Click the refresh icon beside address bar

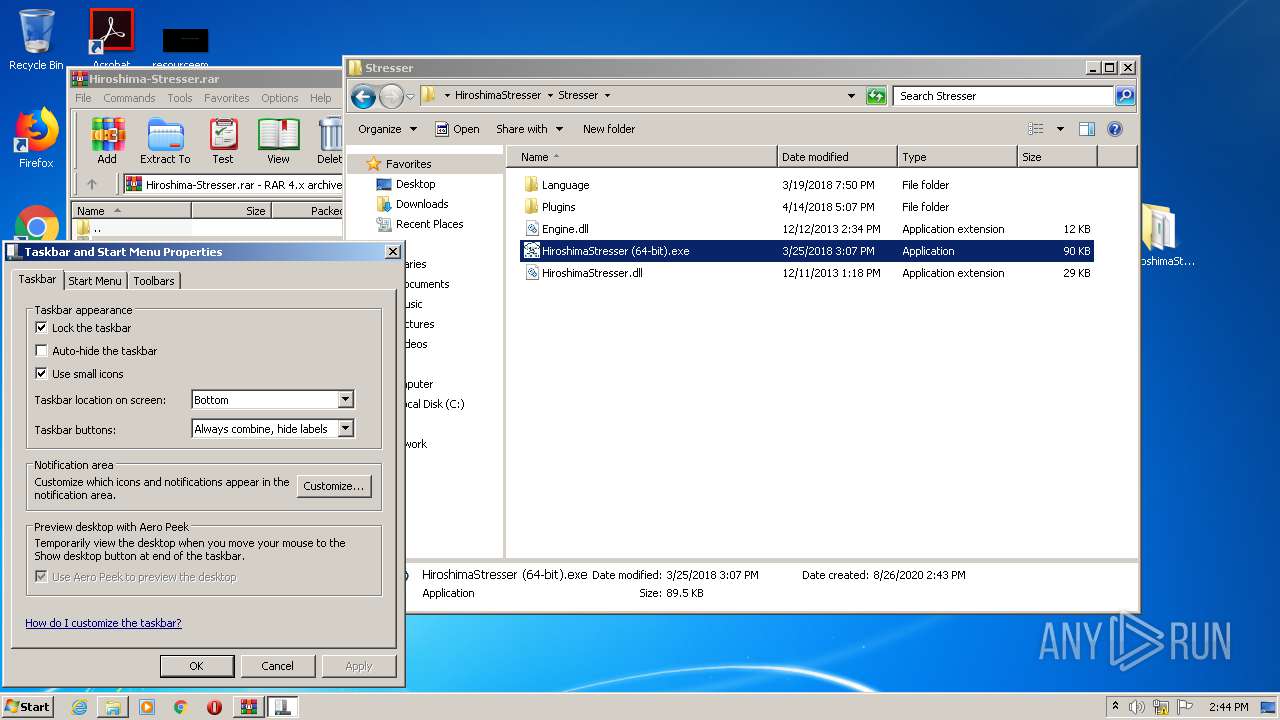click(x=876, y=96)
